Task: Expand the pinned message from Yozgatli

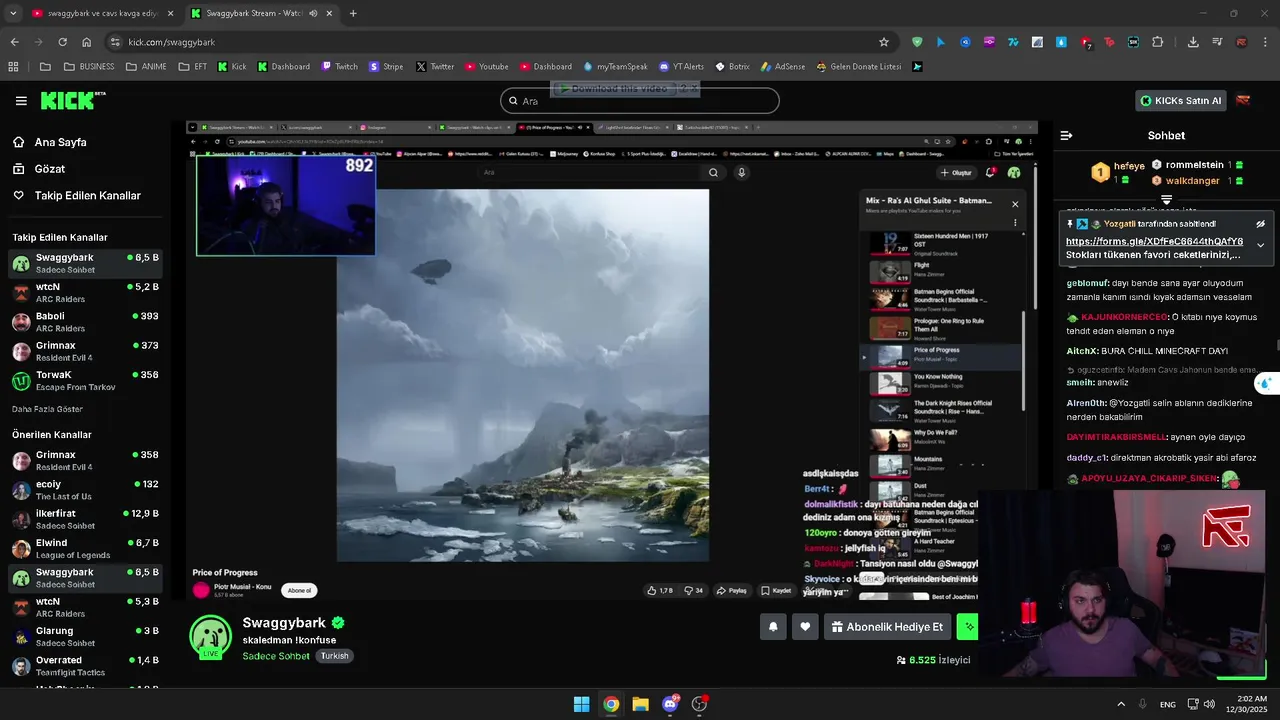Action: pyautogui.click(x=1260, y=245)
